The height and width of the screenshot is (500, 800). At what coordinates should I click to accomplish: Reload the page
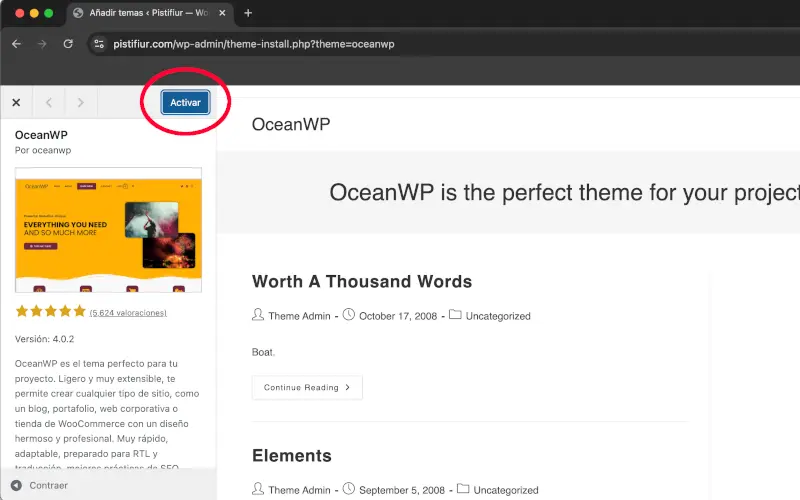coord(68,44)
